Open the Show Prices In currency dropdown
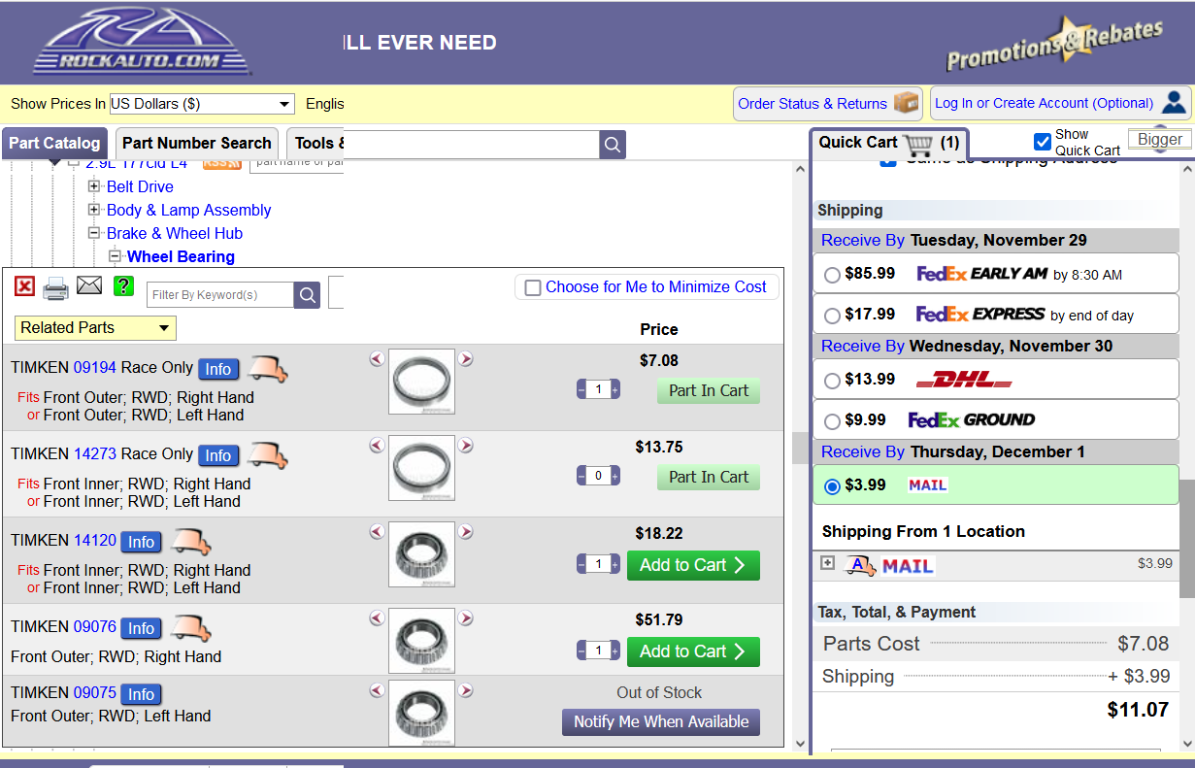1195x768 pixels. 201,104
